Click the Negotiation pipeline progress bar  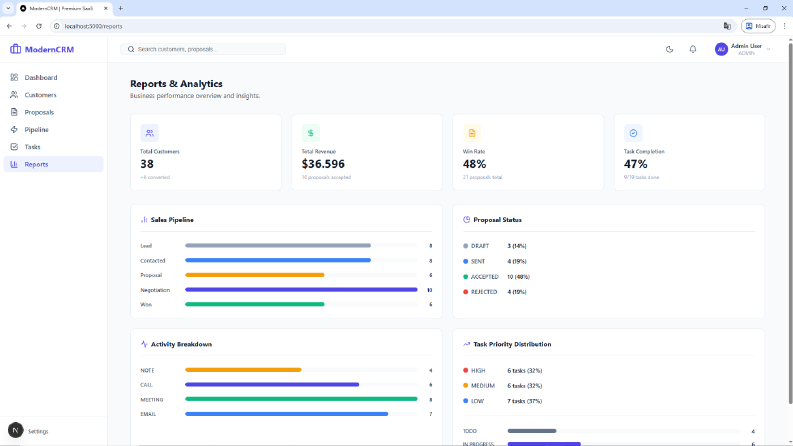pos(301,290)
